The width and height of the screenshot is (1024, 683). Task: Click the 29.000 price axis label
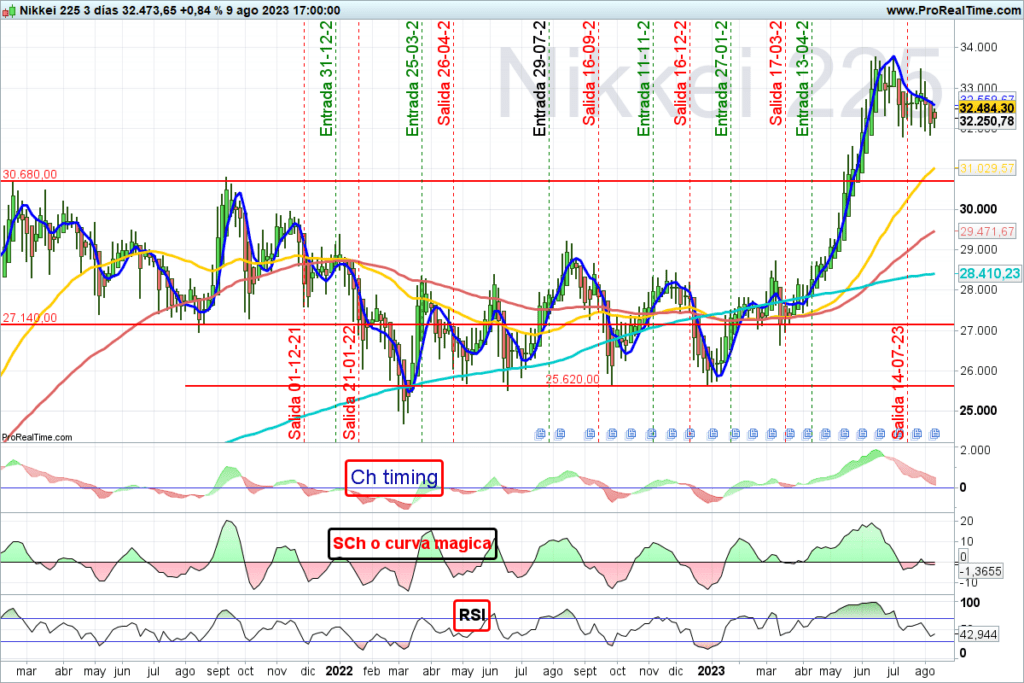(978, 249)
